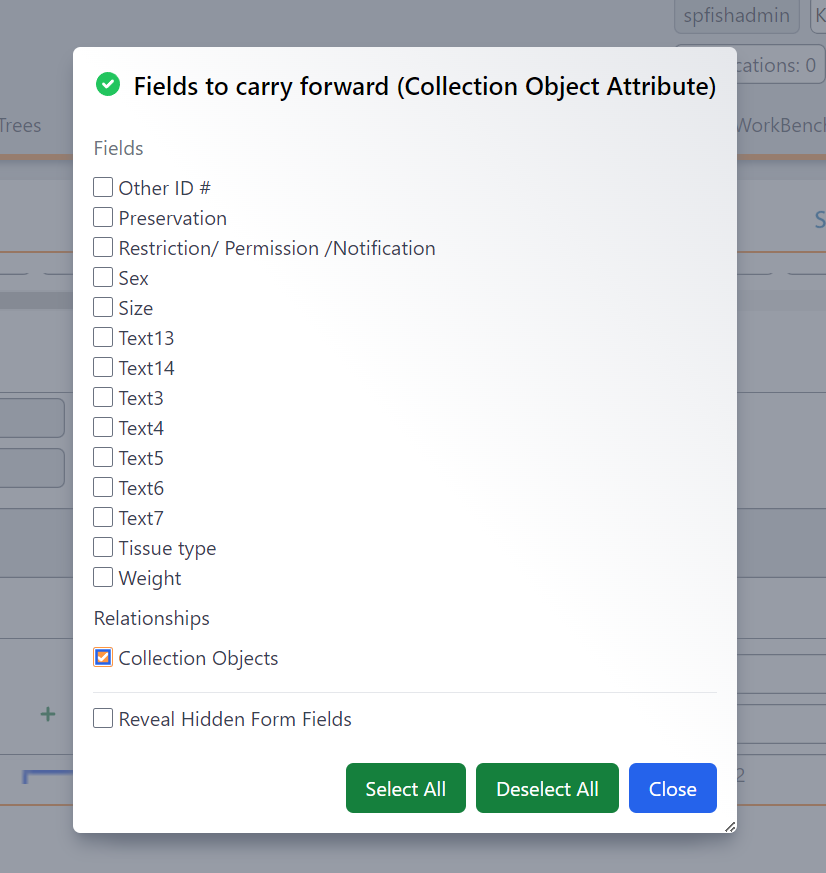Check the Weight field
This screenshot has height=873, width=826.
click(x=102, y=577)
